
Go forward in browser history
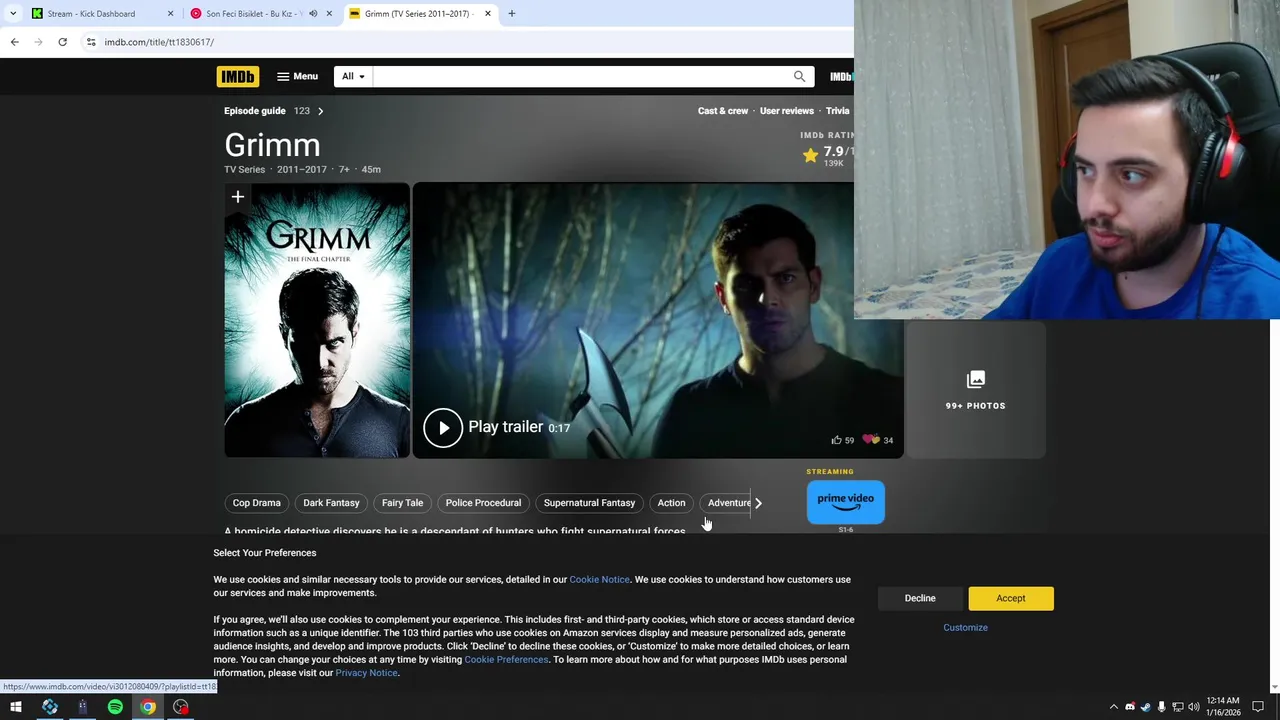click(38, 42)
